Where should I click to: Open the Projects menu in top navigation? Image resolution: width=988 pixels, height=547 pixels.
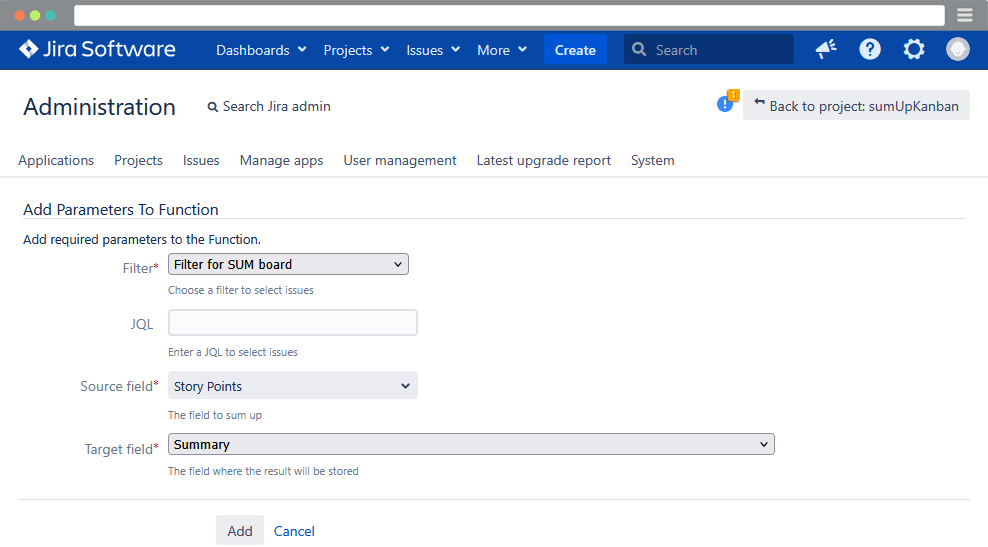coord(356,50)
